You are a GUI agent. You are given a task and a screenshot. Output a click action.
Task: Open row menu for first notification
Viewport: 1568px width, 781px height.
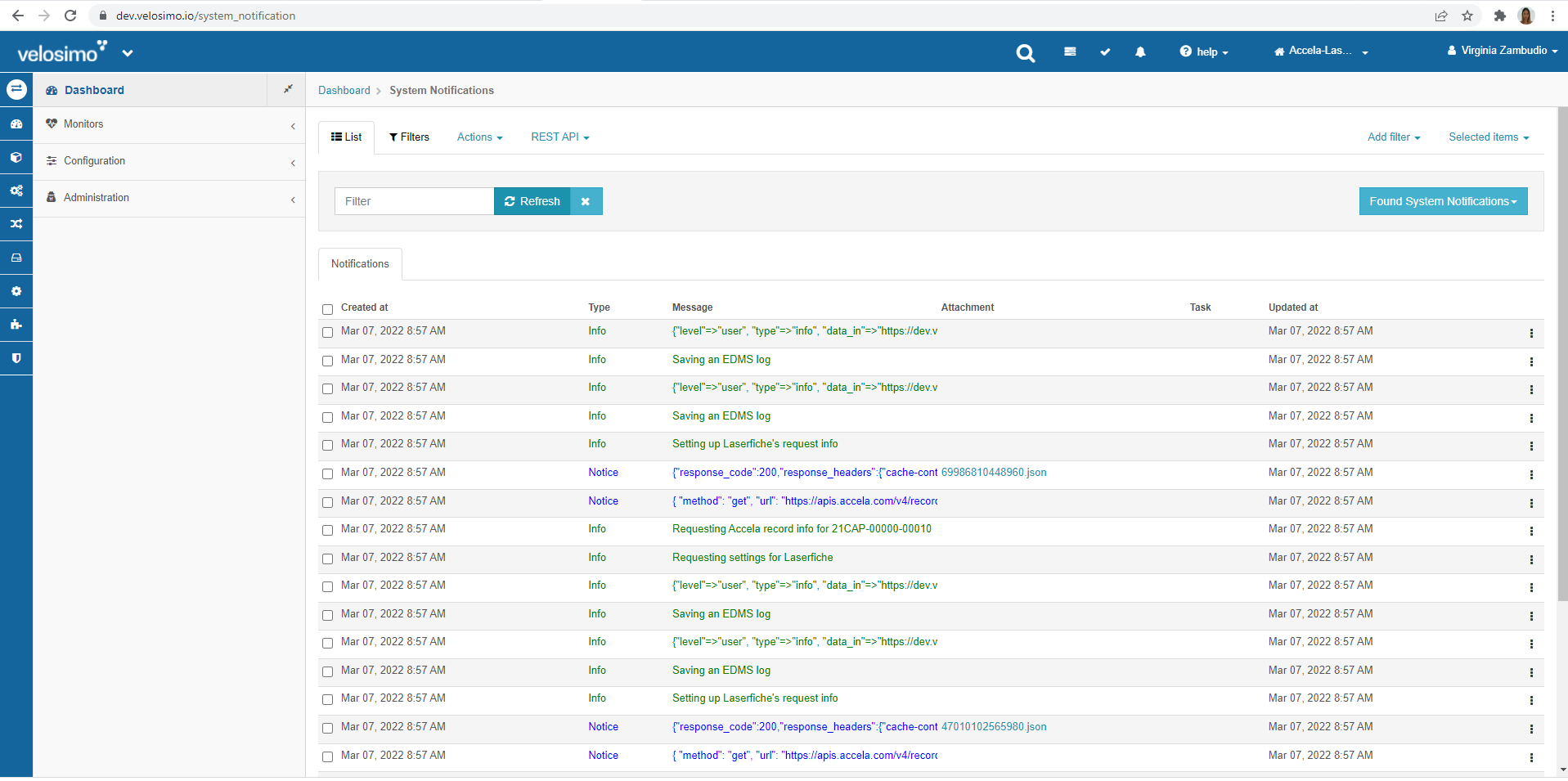(x=1531, y=334)
